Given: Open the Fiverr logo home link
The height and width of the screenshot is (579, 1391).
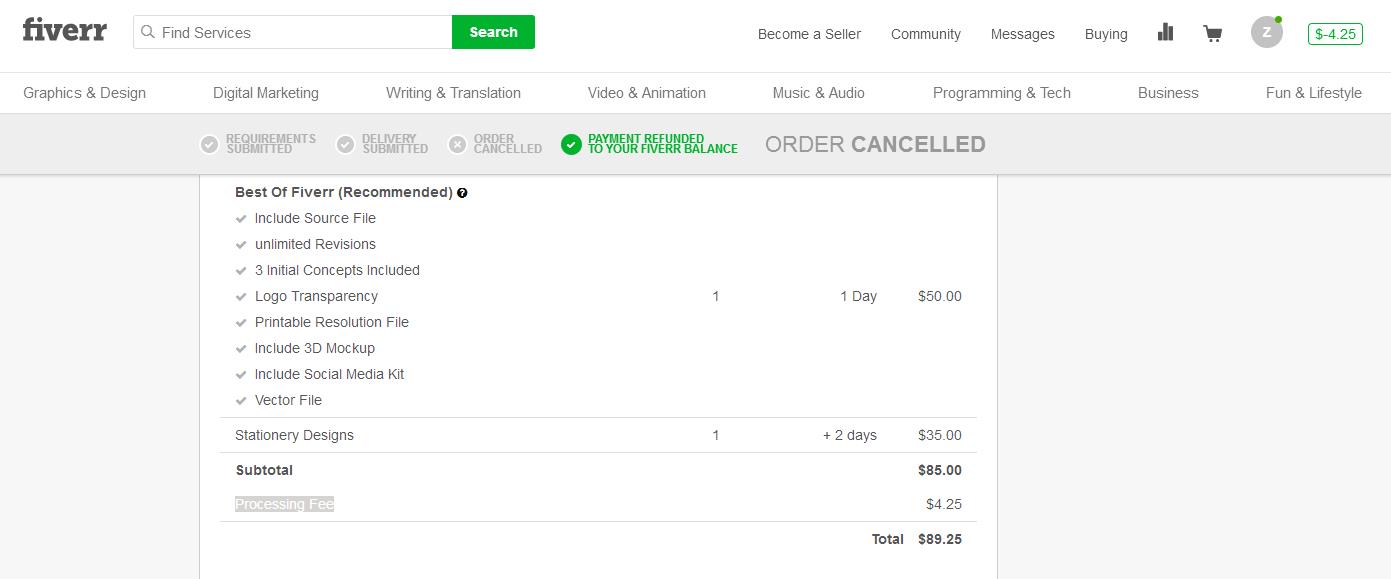Looking at the screenshot, I should (x=64, y=30).
